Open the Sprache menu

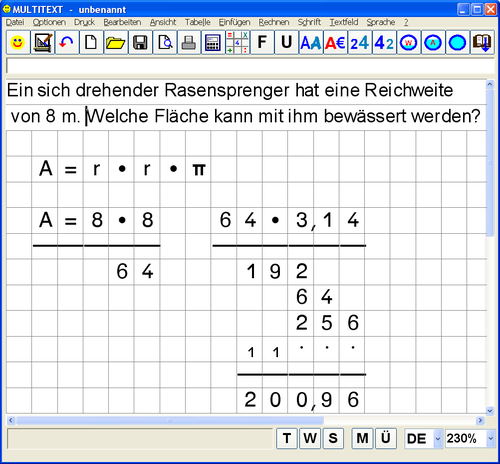click(x=381, y=22)
